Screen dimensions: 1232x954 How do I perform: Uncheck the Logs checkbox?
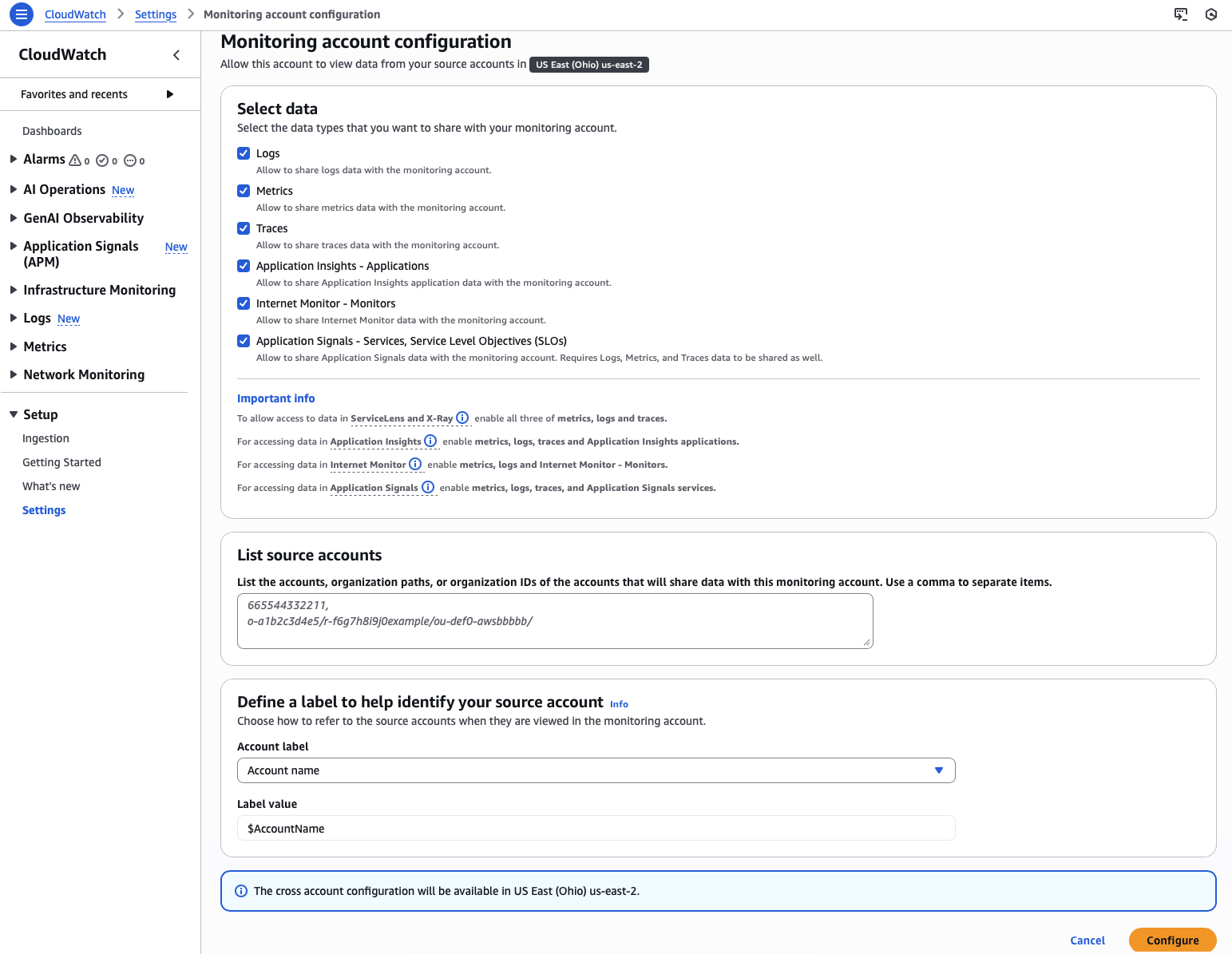point(244,153)
